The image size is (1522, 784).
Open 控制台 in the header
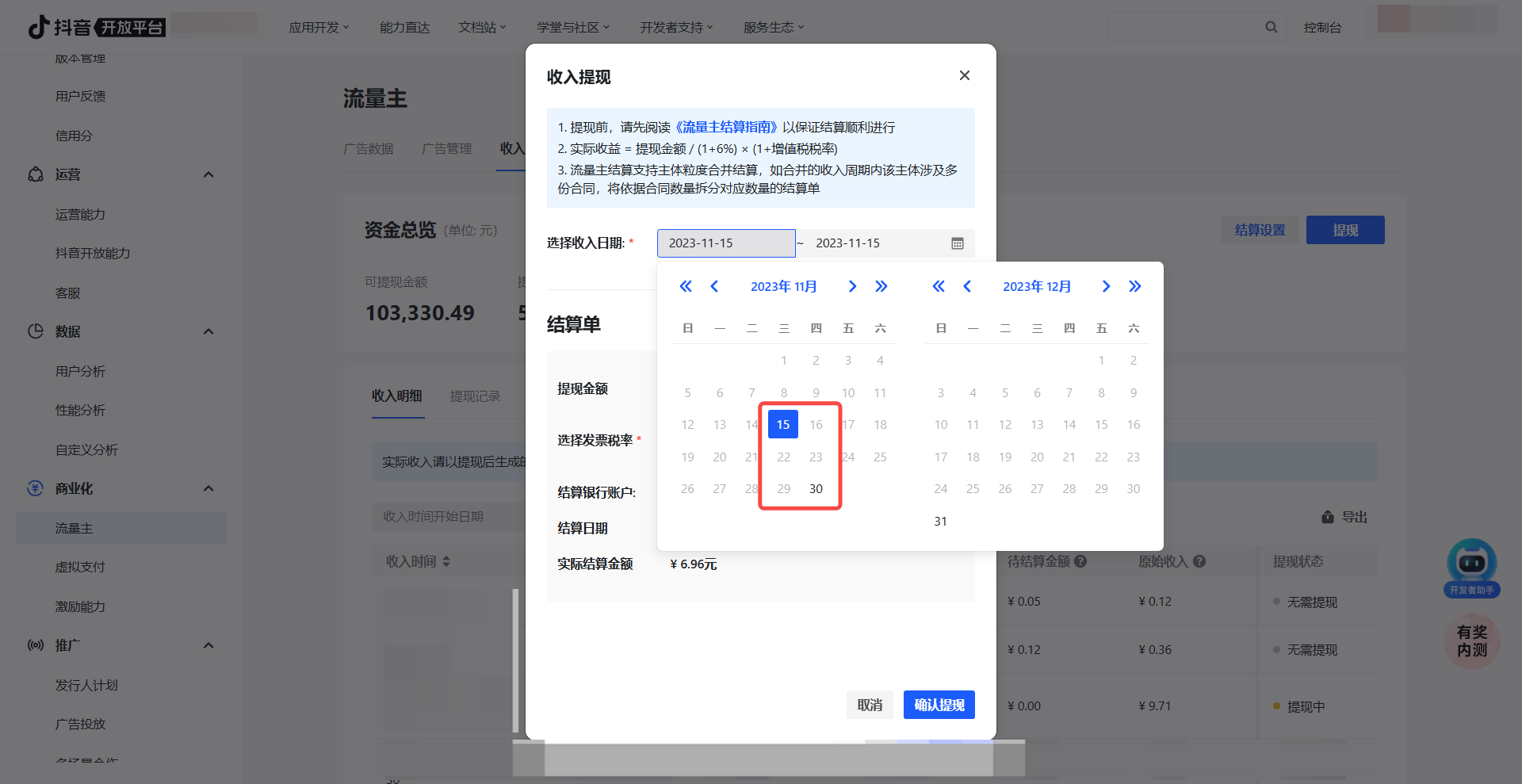pyautogui.click(x=1323, y=27)
